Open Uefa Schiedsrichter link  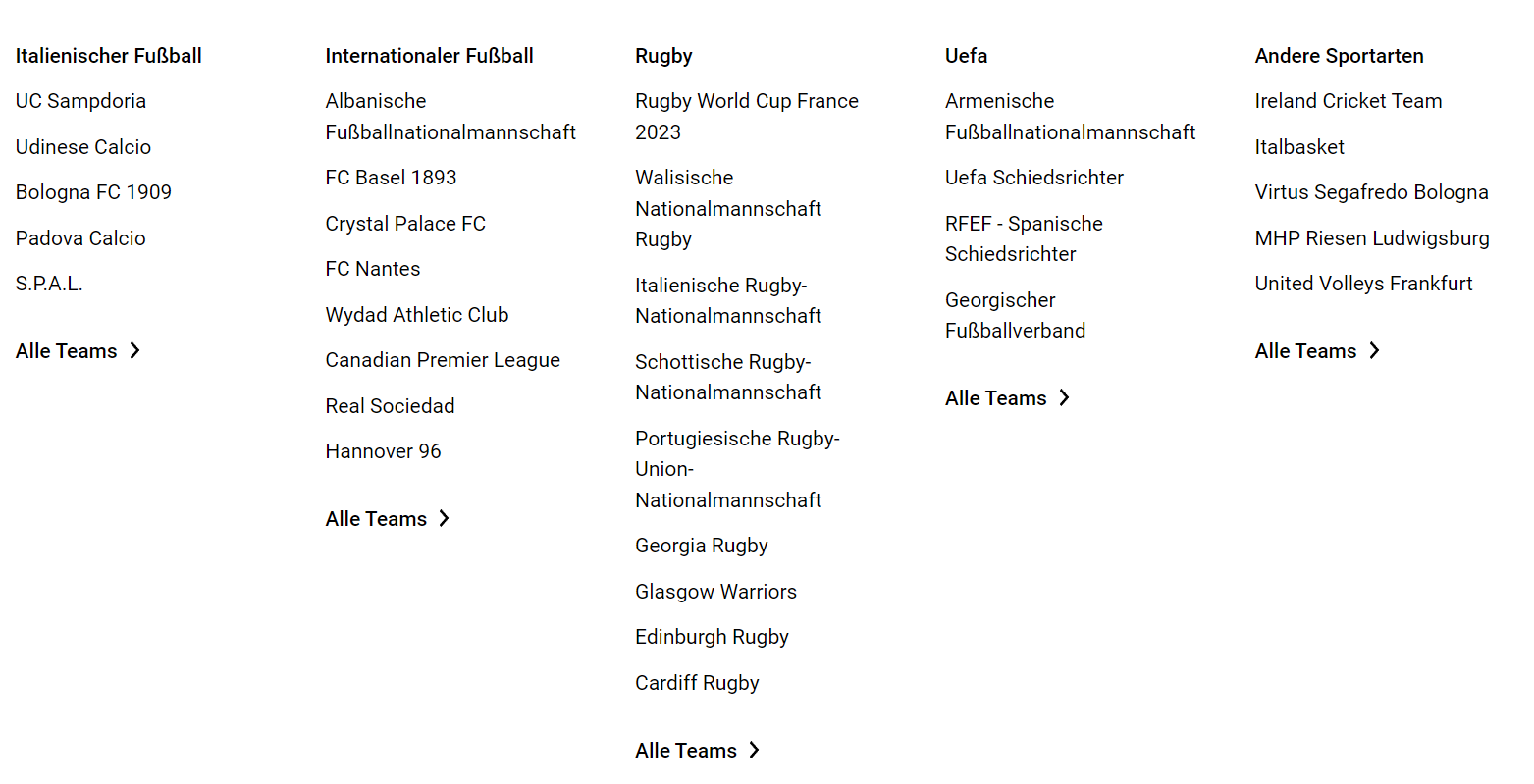coord(1034,178)
